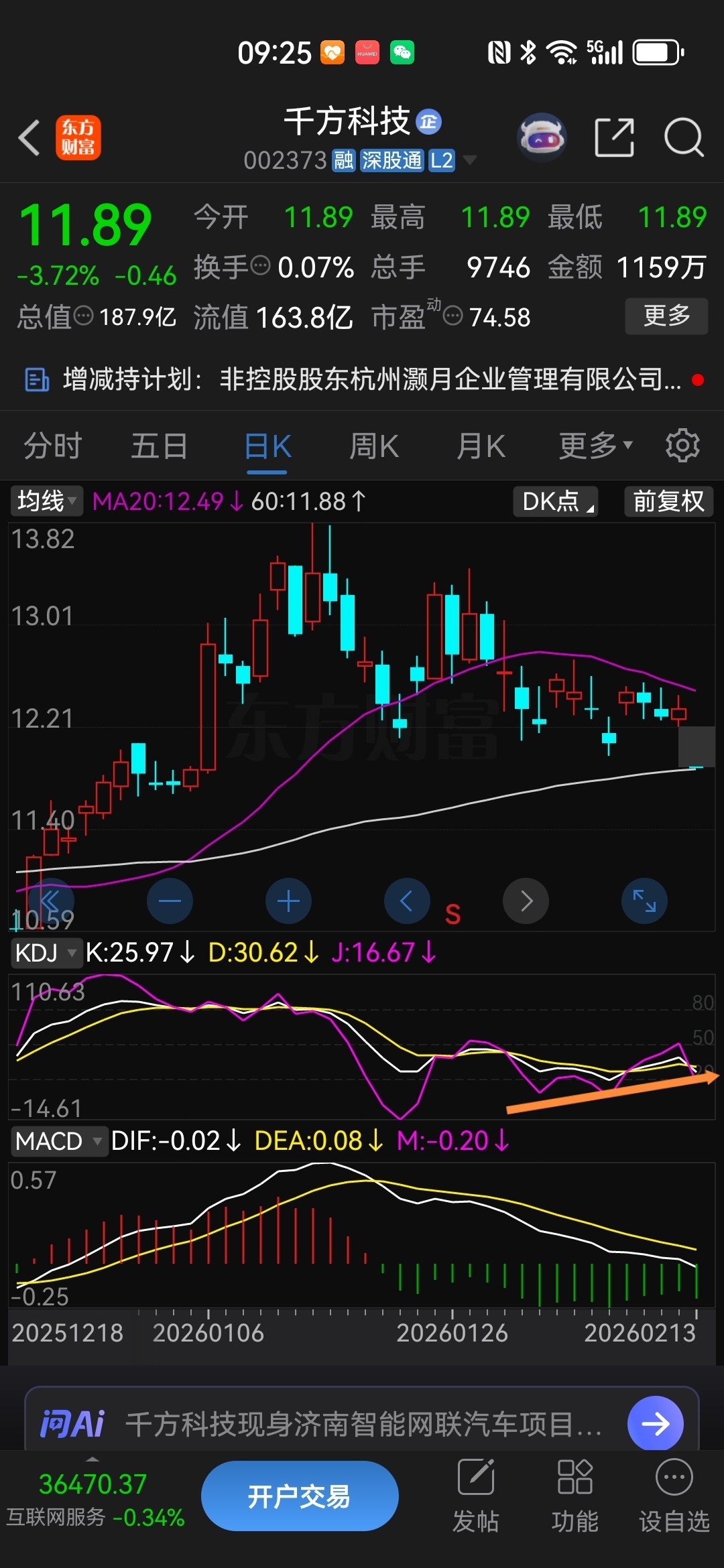Screen dimensions: 724x1568
Task: Expand the MACD indicator dropdown
Action: pos(59,1141)
